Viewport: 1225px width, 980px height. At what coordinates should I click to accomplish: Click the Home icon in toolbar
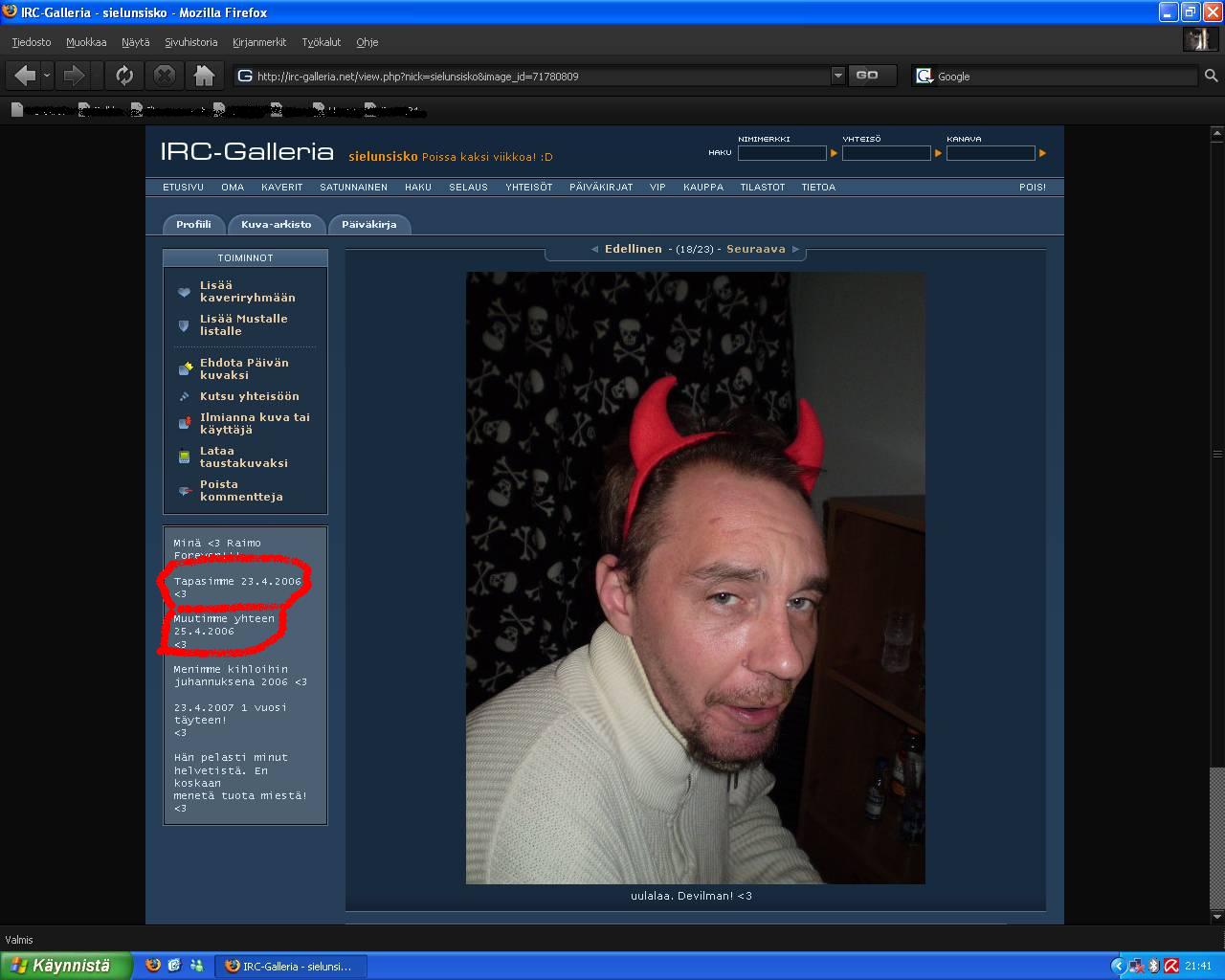point(204,76)
